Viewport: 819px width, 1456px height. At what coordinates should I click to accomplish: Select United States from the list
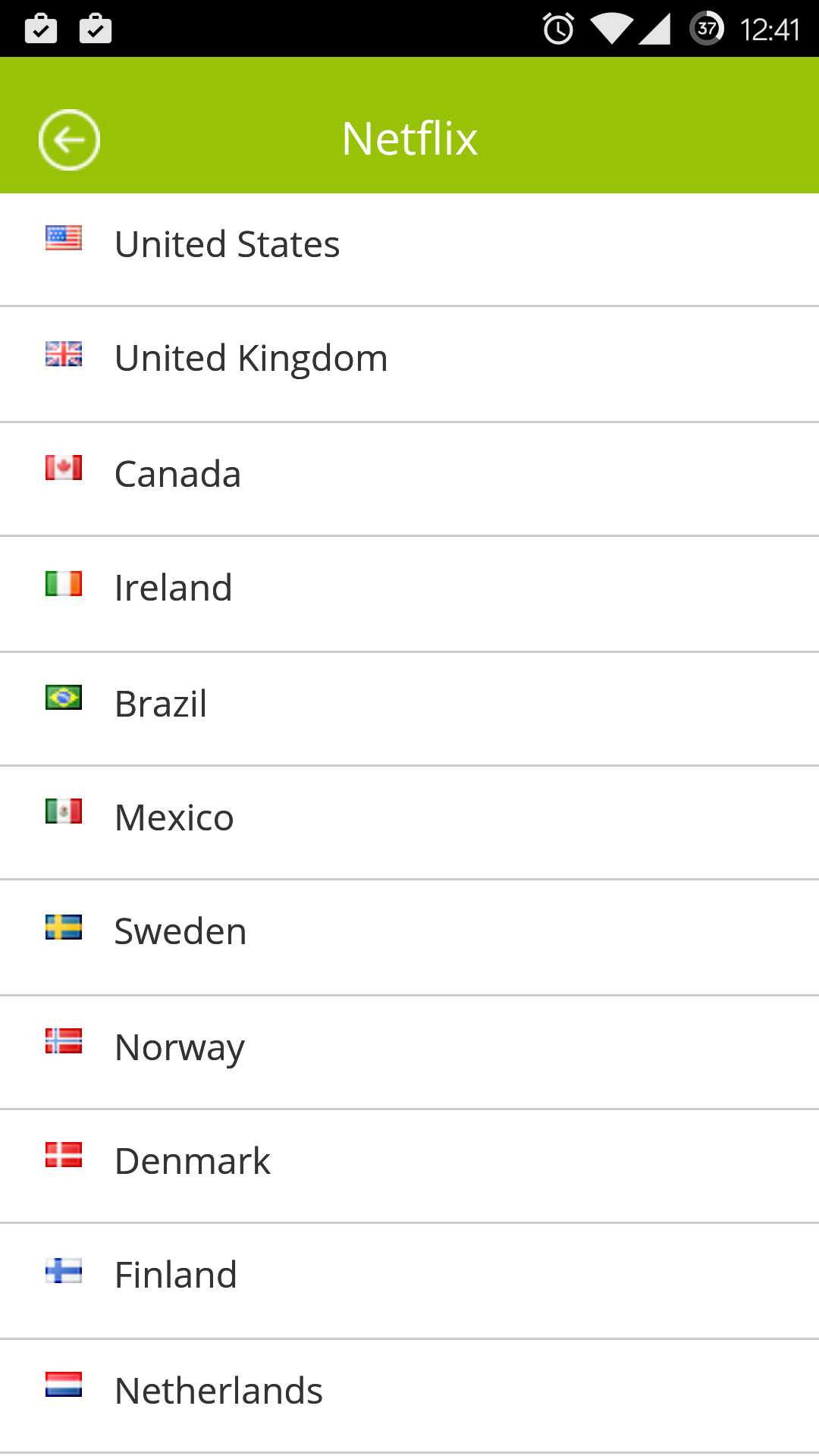(x=227, y=245)
